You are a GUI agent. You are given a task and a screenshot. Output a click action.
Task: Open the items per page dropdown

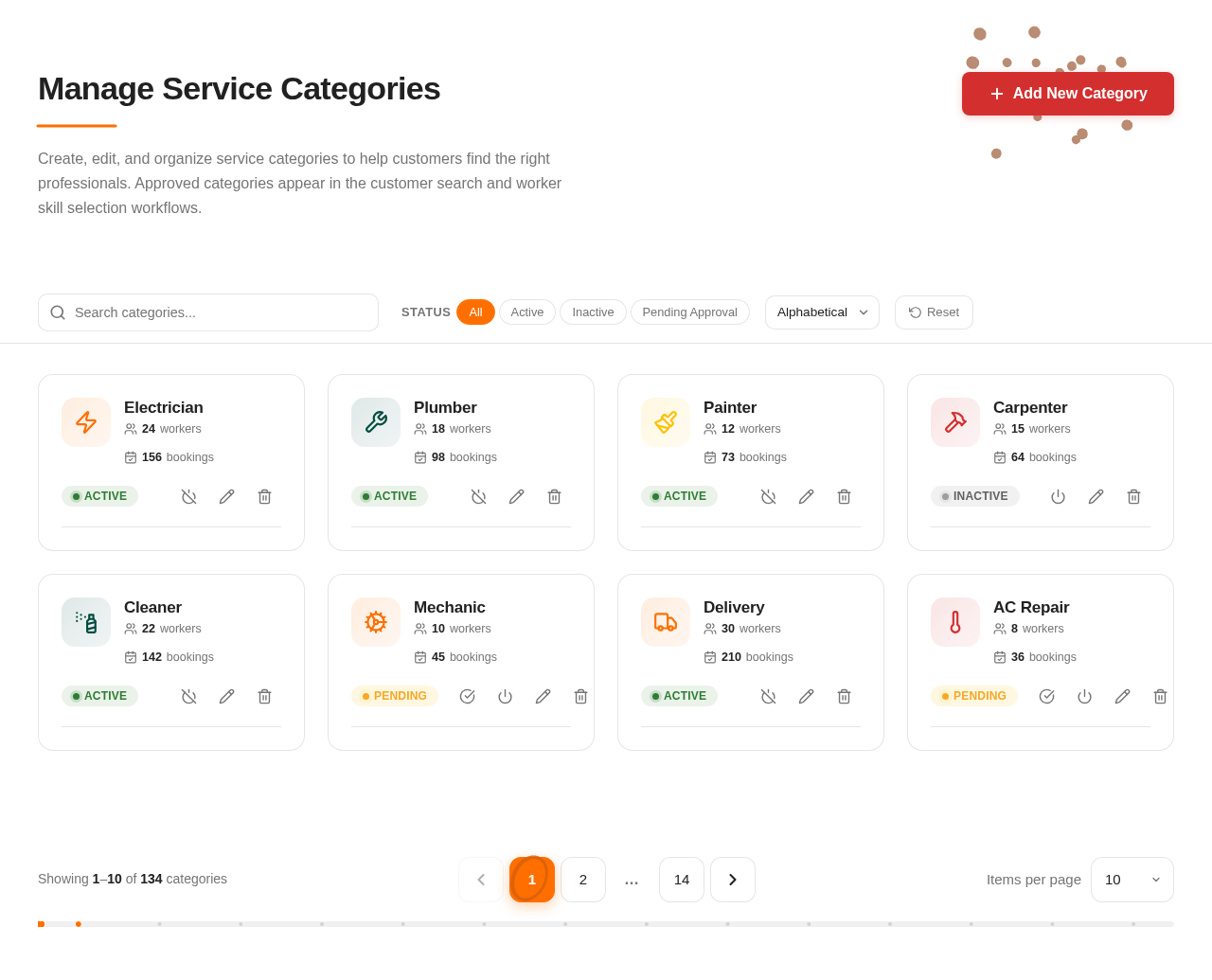tap(1132, 880)
